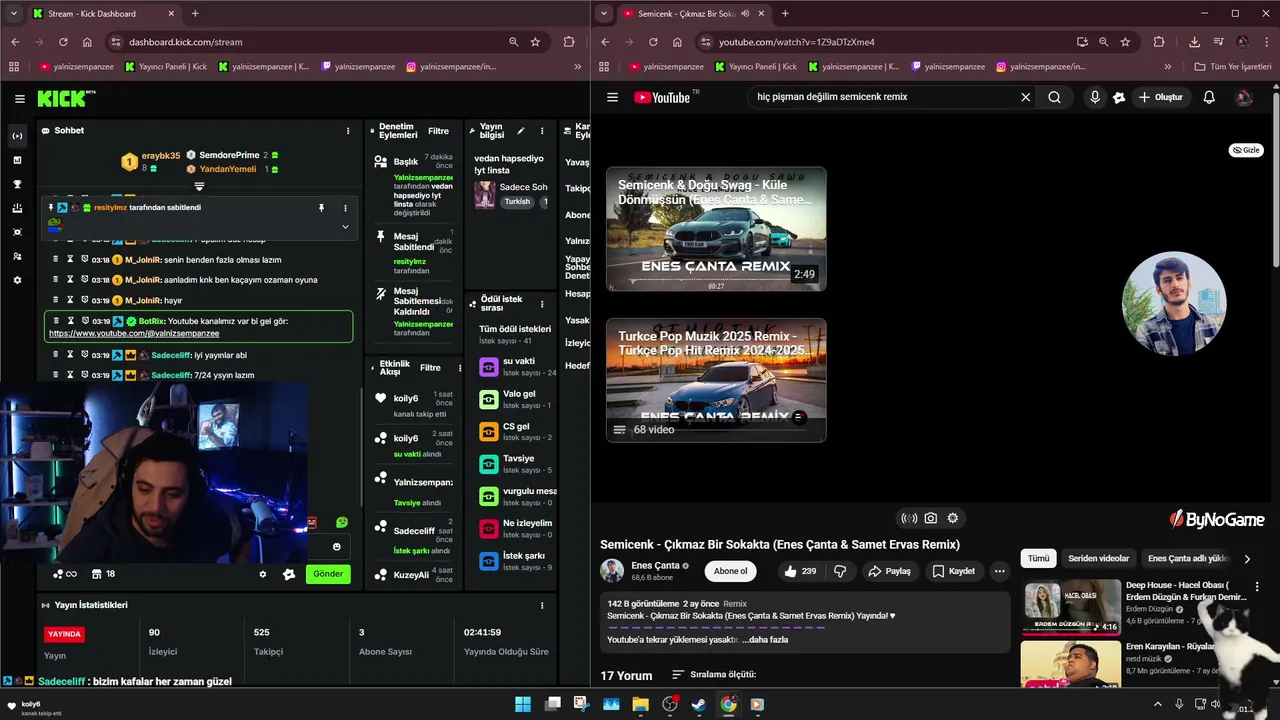1280x720 pixels.
Task: Hide end-screen cards with the Gizle button
Action: [x=1246, y=150]
